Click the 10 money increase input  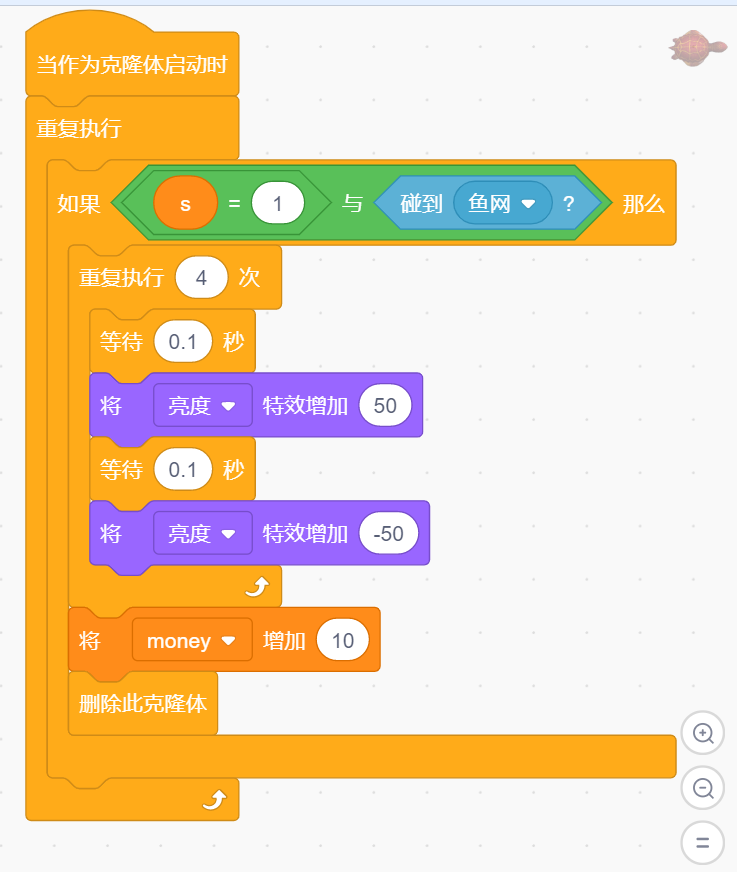tap(343, 640)
